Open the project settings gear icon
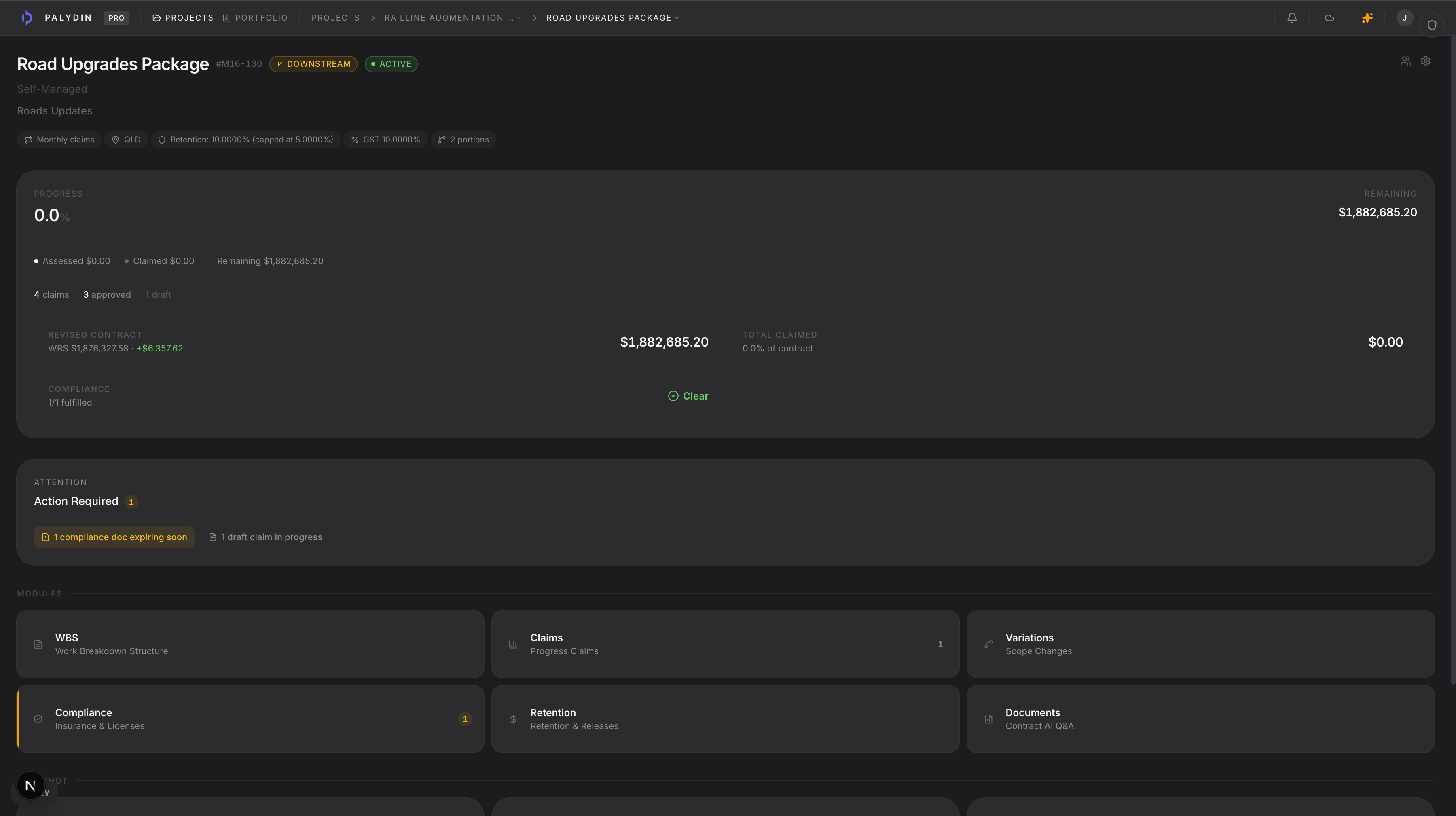 (1426, 61)
